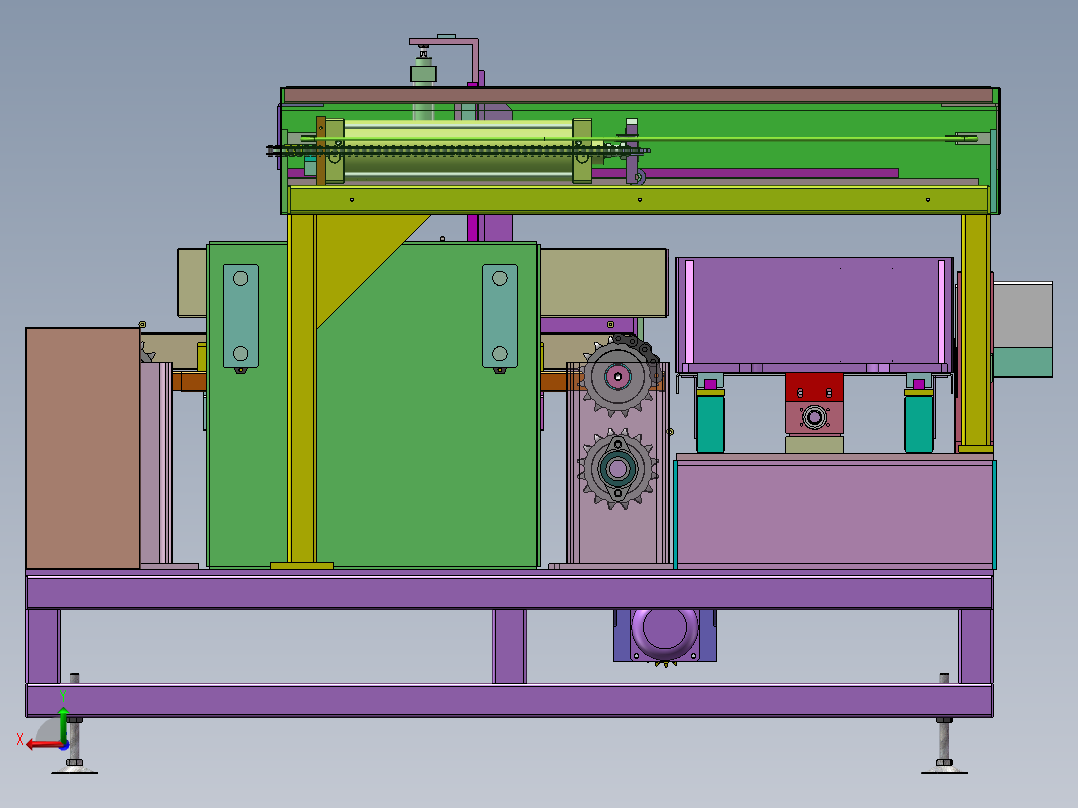Select the large purple tray on the right
The image size is (1078, 808).
[815, 314]
